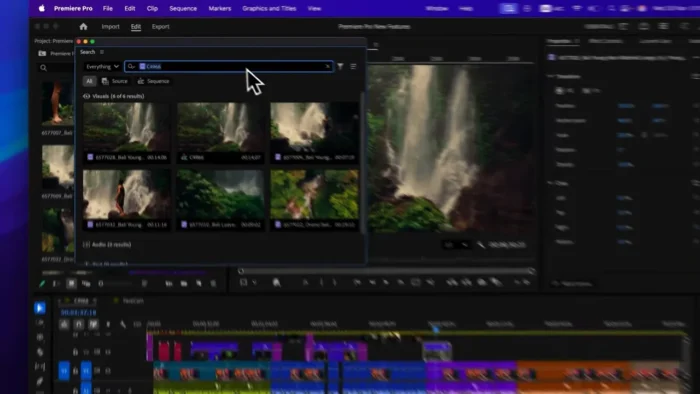Click the New Item icon in Project panel
The height and width of the screenshot is (394, 700).
coord(199,283)
